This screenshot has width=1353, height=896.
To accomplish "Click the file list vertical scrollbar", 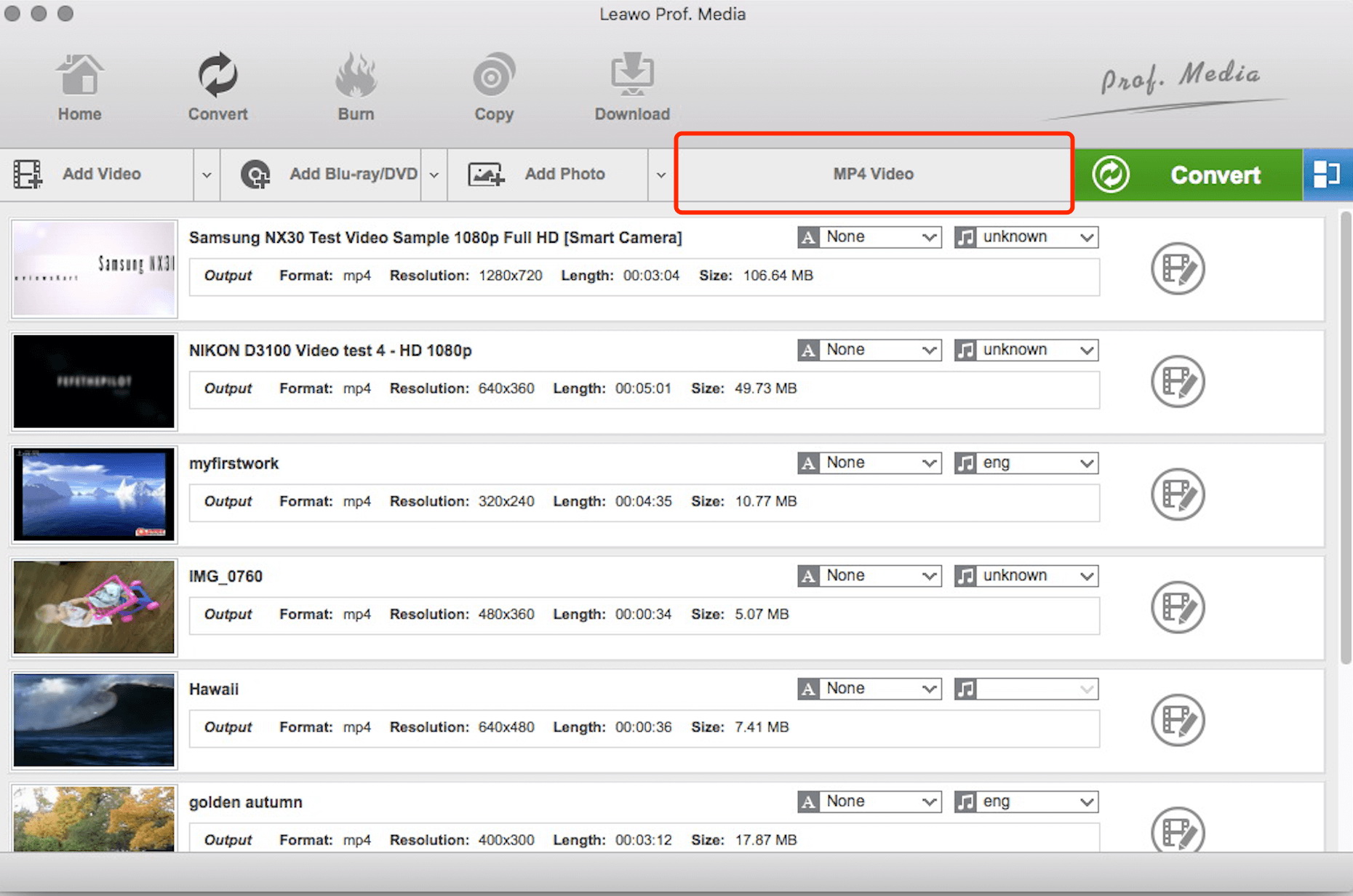I will coord(1345,436).
